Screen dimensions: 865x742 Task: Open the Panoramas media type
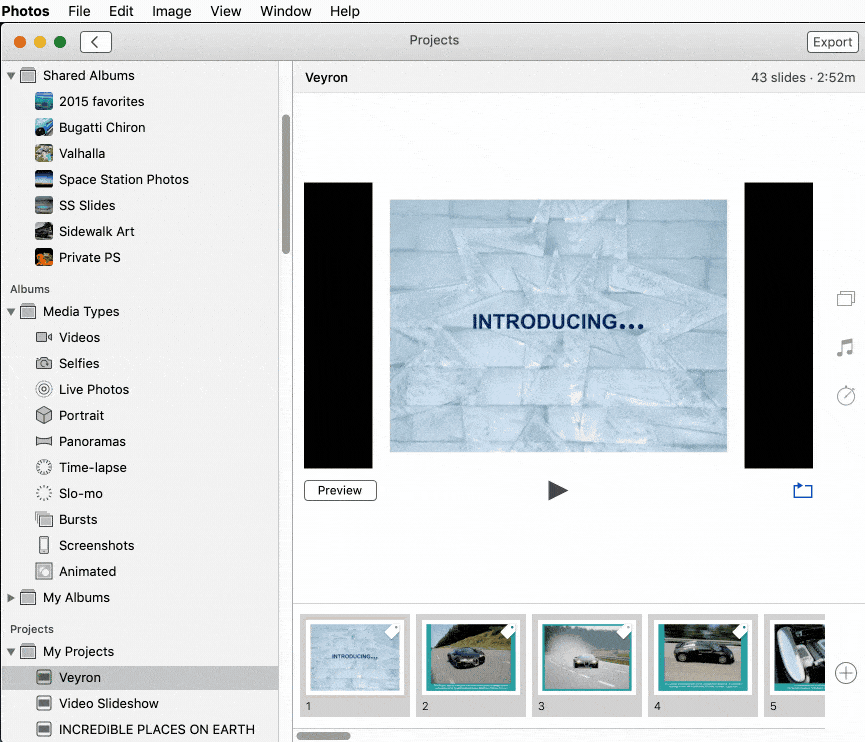click(x=92, y=441)
